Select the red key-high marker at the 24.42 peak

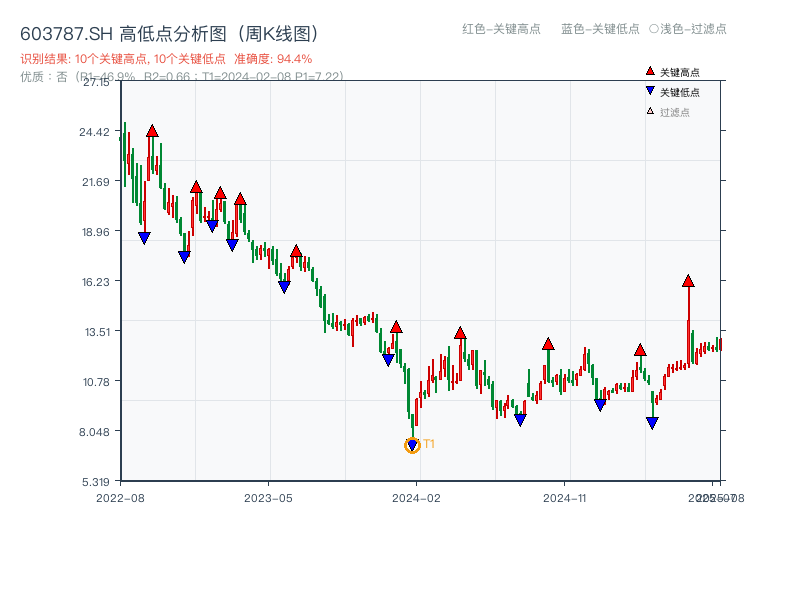coord(152,131)
